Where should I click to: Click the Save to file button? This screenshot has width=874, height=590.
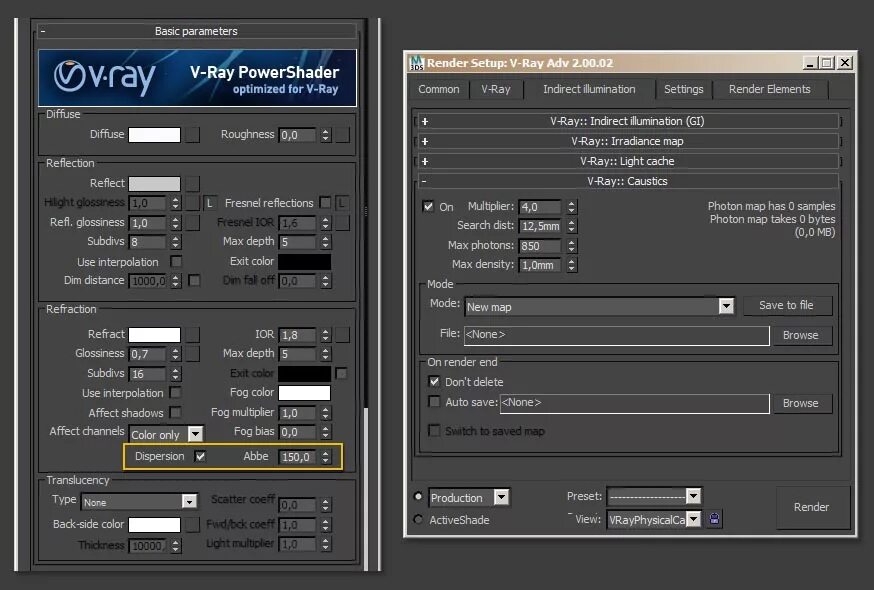pyautogui.click(x=786, y=306)
